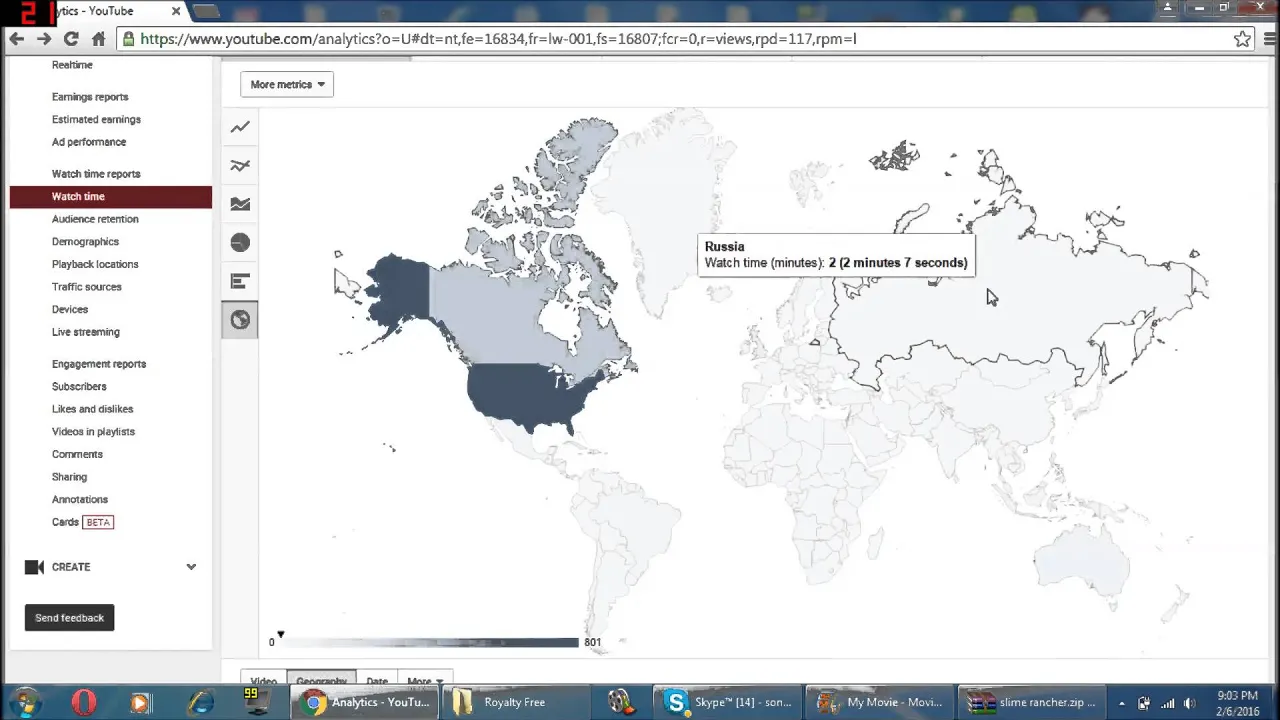
Task: Click the map legend gradient scale bar
Action: click(429, 642)
